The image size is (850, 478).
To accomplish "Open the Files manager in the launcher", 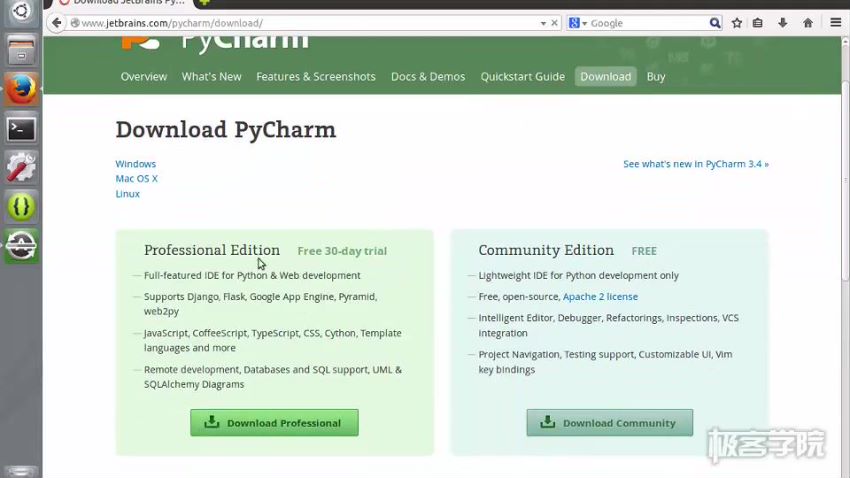I will tap(21, 51).
